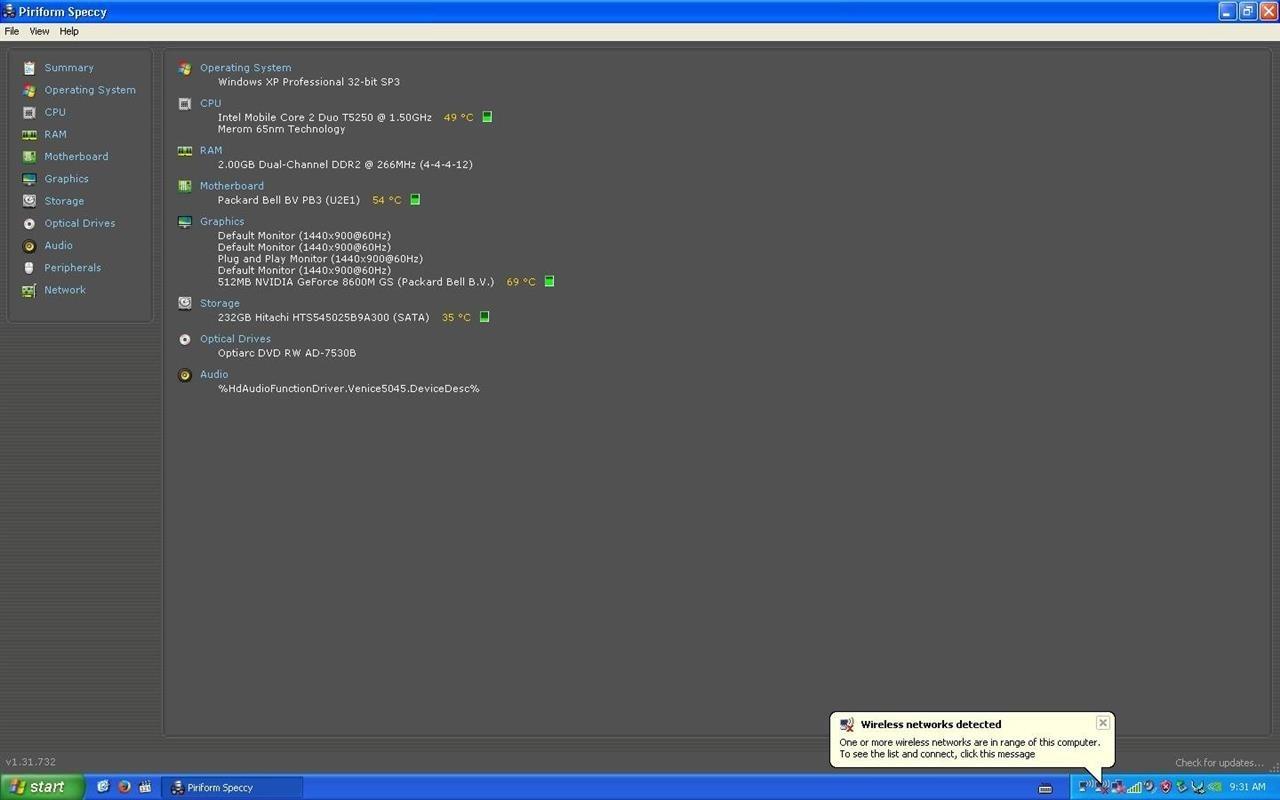This screenshot has height=800, width=1280.
Task: Click '232GB Hitachi HTS545025B9A300 (SATA)' text
Action: [x=323, y=318]
